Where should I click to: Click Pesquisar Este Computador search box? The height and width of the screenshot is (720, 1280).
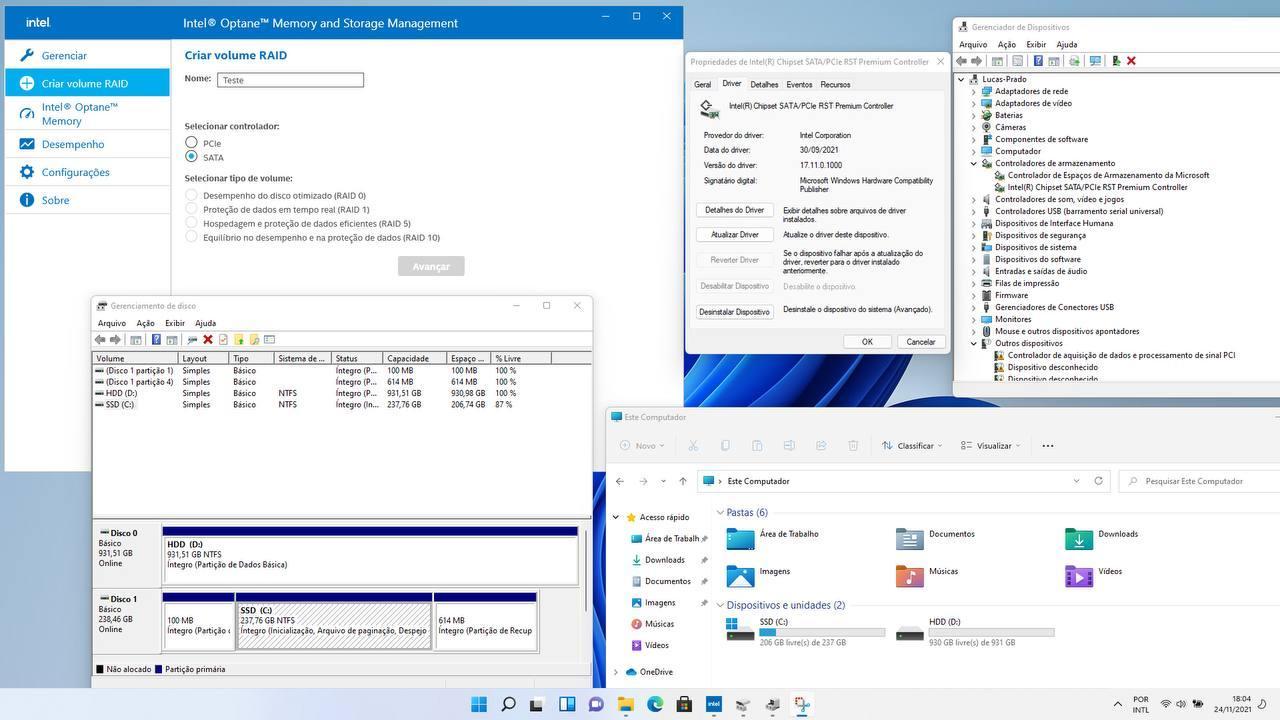(1199, 481)
